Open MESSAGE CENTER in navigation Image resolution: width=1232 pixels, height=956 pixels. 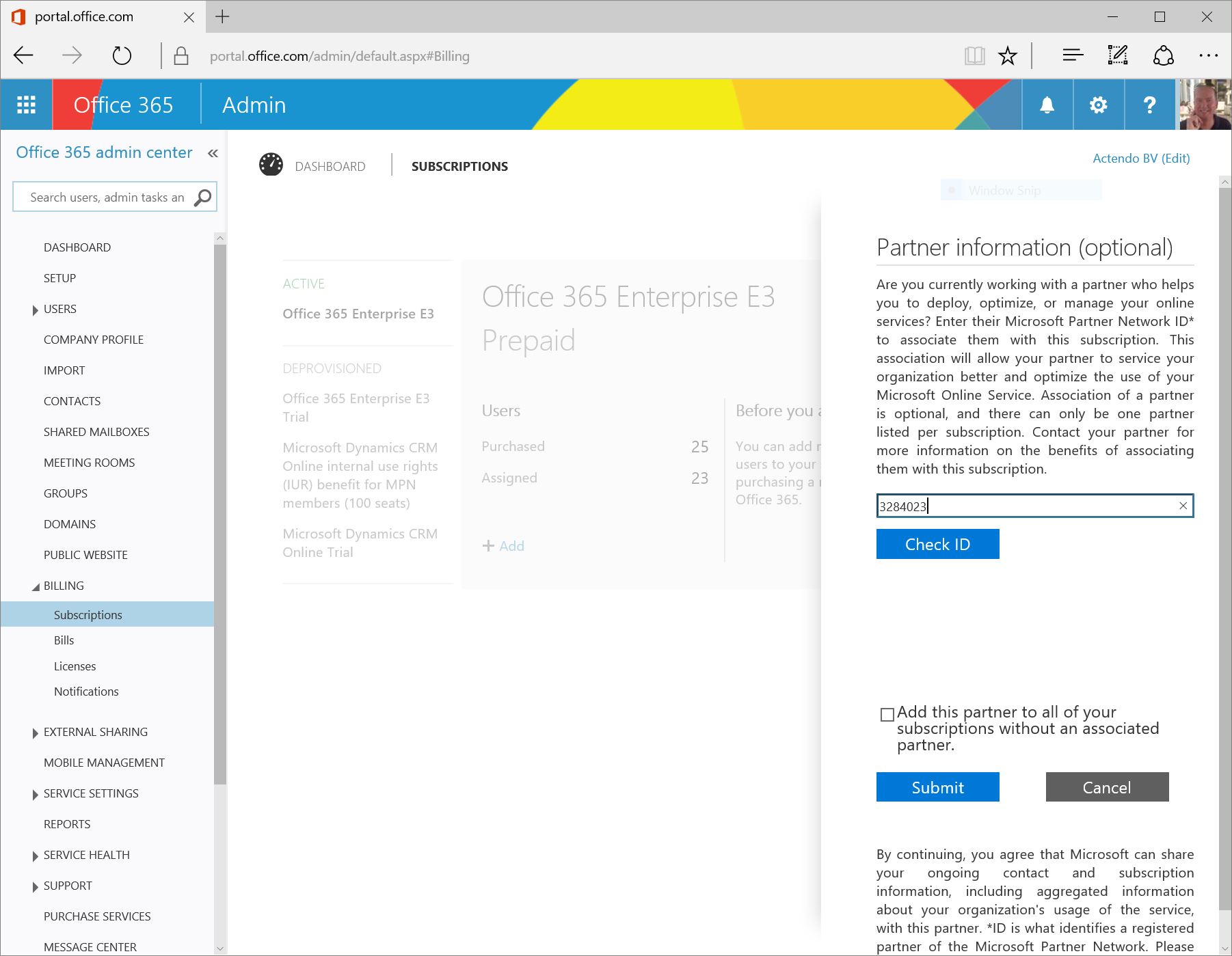pos(90,947)
